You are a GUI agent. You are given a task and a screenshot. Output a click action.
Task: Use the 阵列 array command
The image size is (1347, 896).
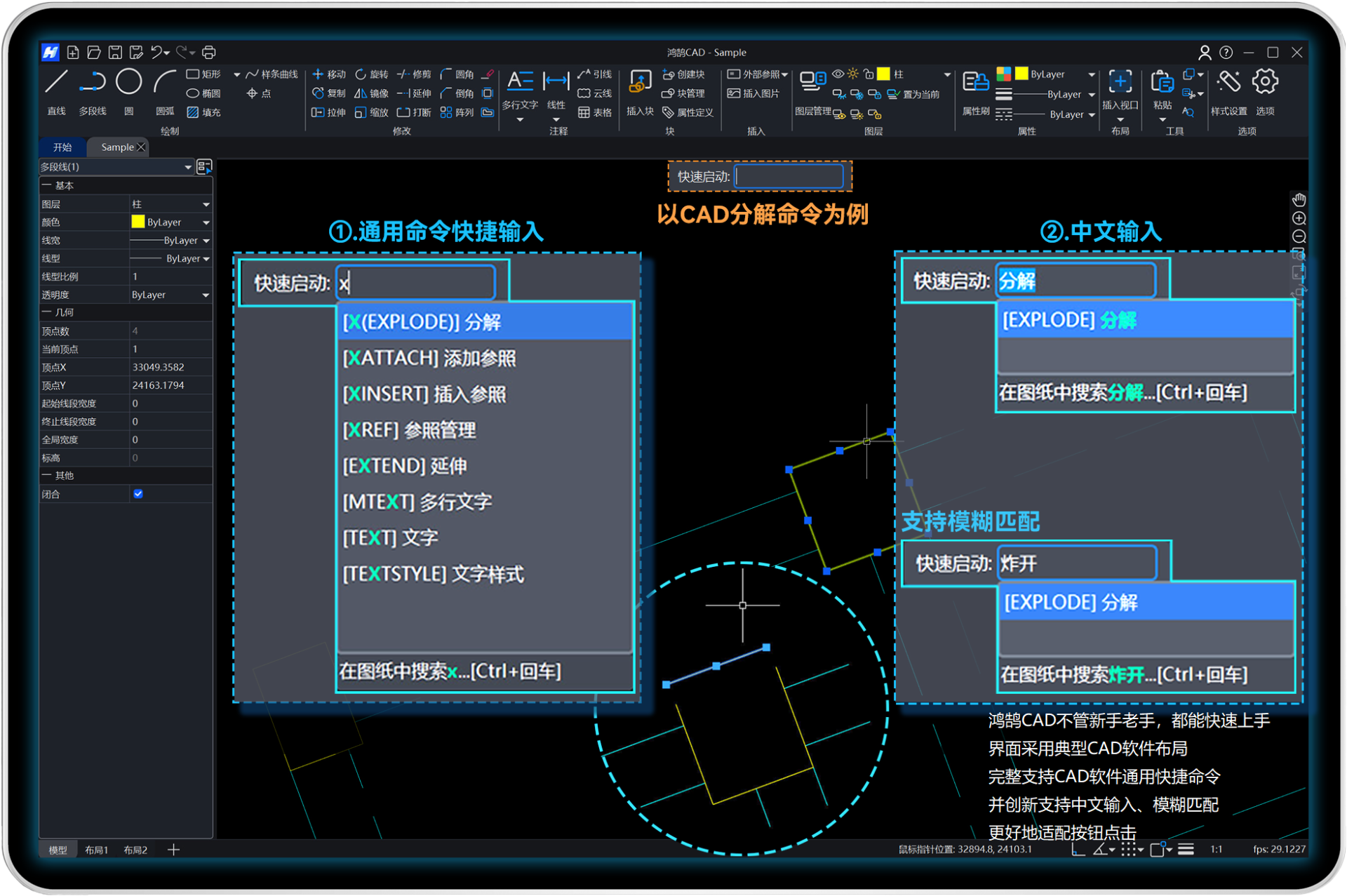tap(457, 112)
